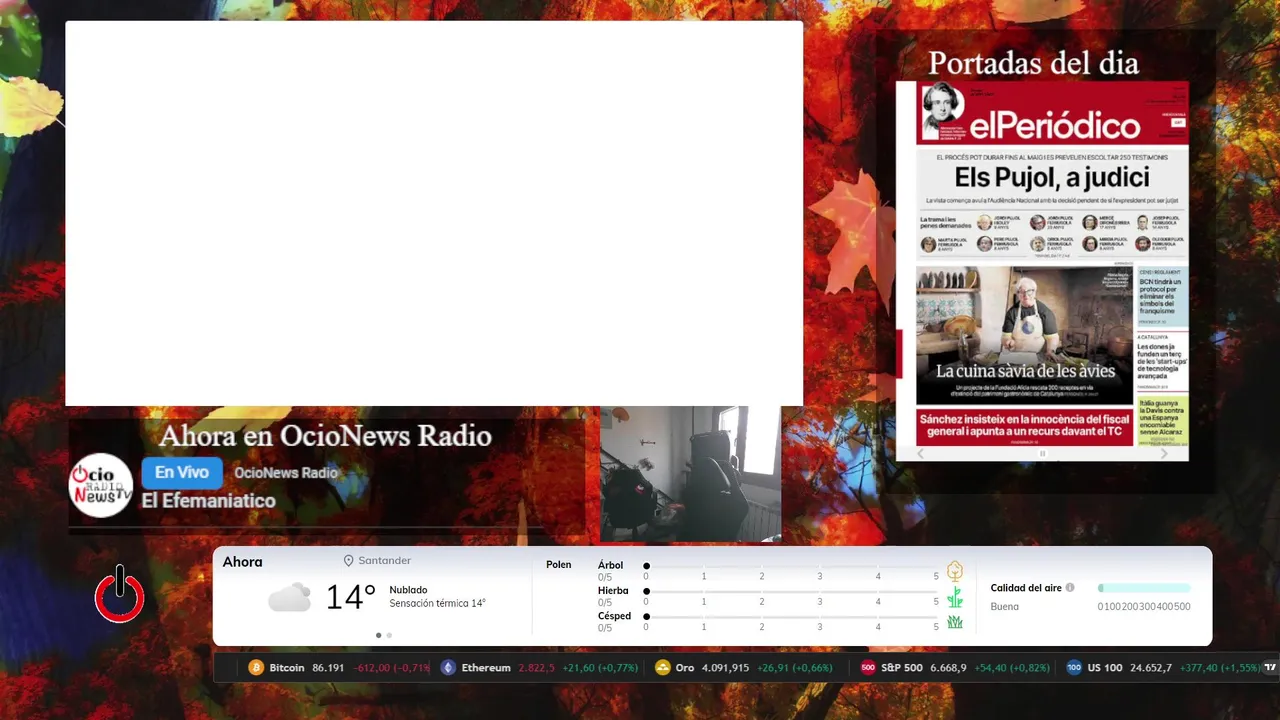Click Ethereum change +21,60 (+0,77%)
The height and width of the screenshot is (720, 1280).
coord(600,667)
